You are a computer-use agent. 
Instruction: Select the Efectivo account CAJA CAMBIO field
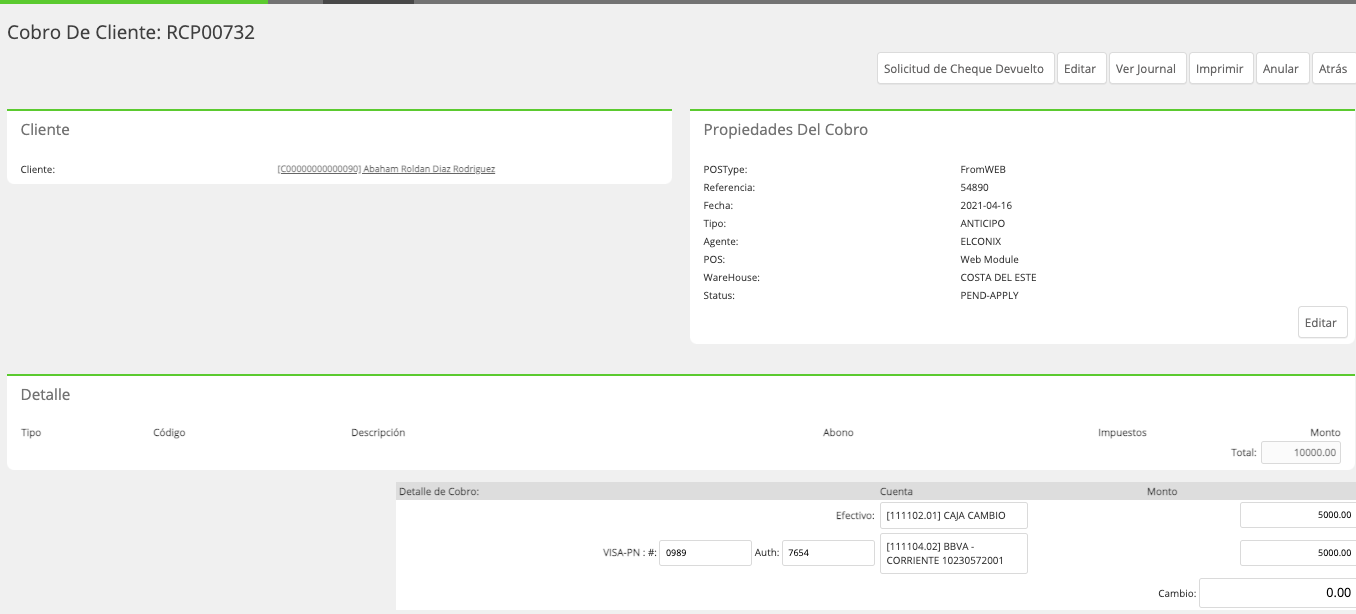[x=954, y=516]
